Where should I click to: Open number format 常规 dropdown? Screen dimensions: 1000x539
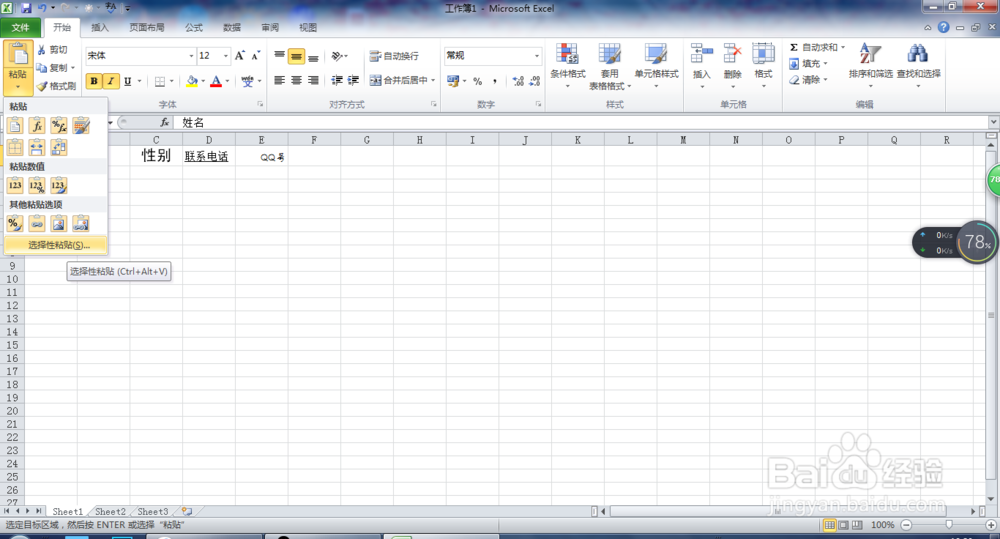[x=536, y=55]
